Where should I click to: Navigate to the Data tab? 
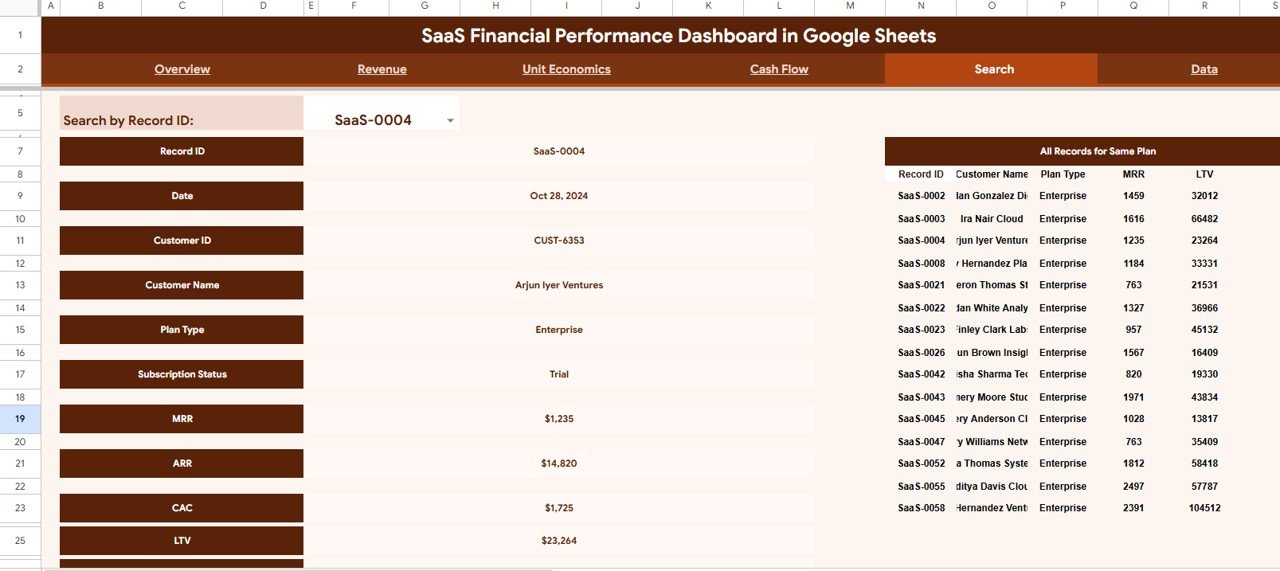pos(1204,69)
